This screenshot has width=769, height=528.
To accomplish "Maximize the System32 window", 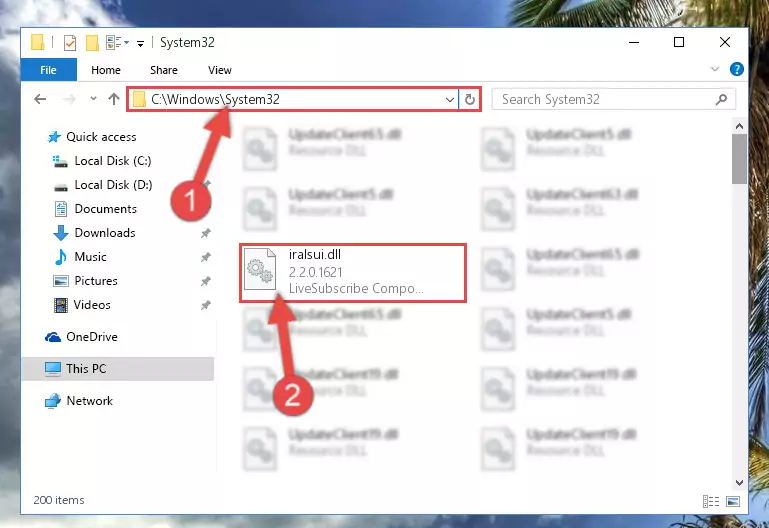I will click(x=679, y=42).
